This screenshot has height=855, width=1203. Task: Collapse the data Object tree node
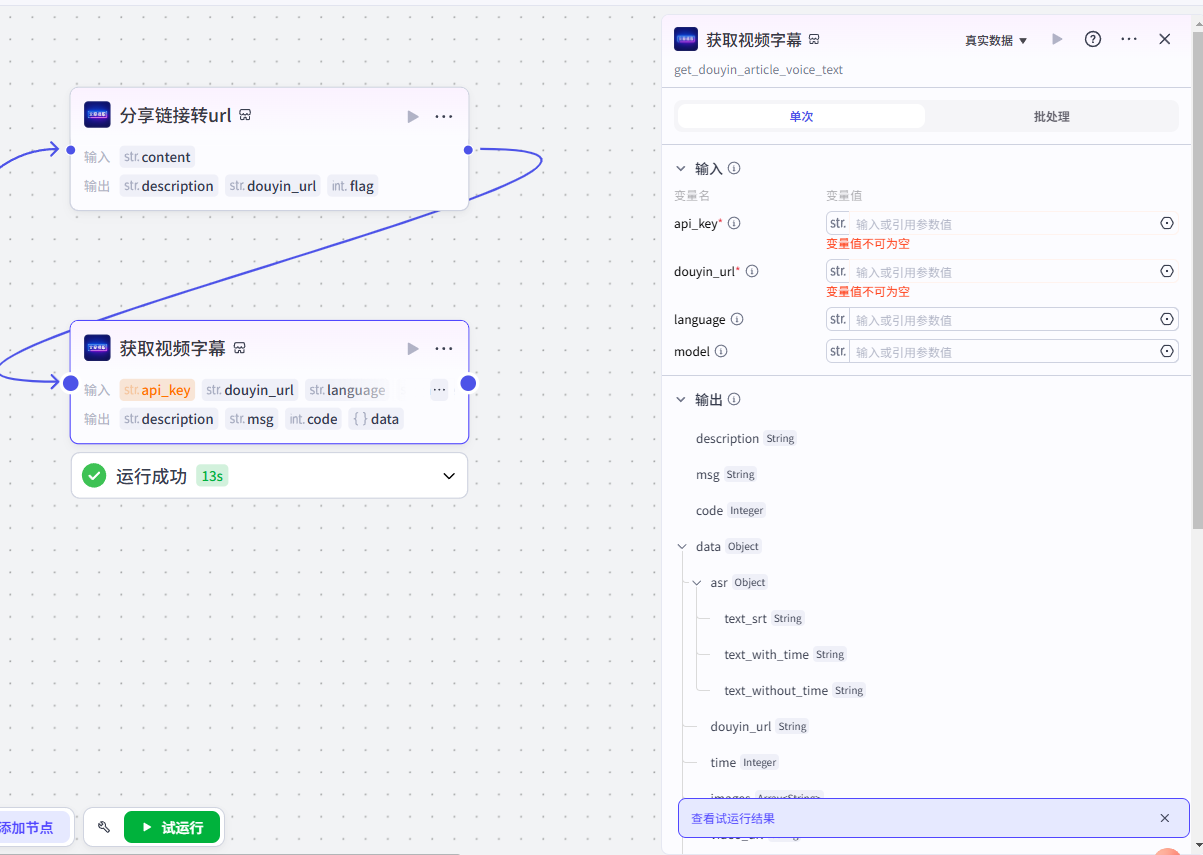(x=682, y=547)
